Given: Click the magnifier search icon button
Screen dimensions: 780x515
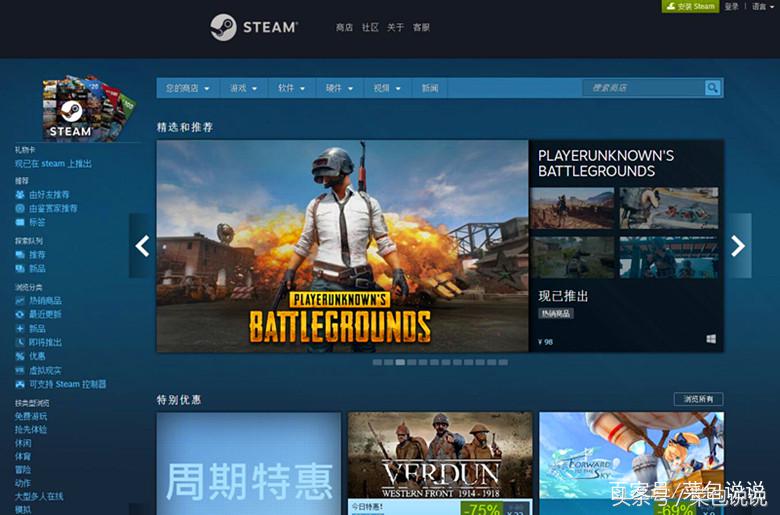Looking at the screenshot, I should pos(712,88).
